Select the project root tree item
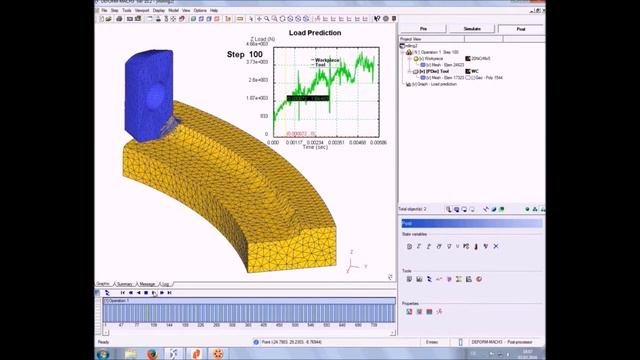The height and width of the screenshot is (360, 640). [409, 46]
